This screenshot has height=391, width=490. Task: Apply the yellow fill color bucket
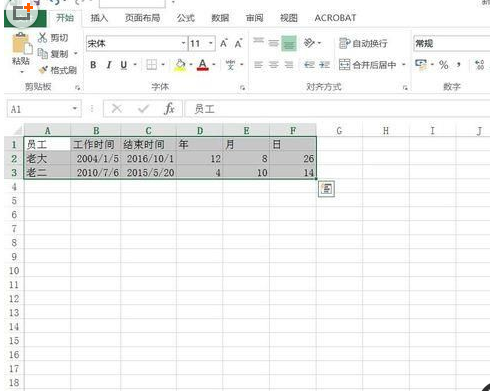click(180, 65)
